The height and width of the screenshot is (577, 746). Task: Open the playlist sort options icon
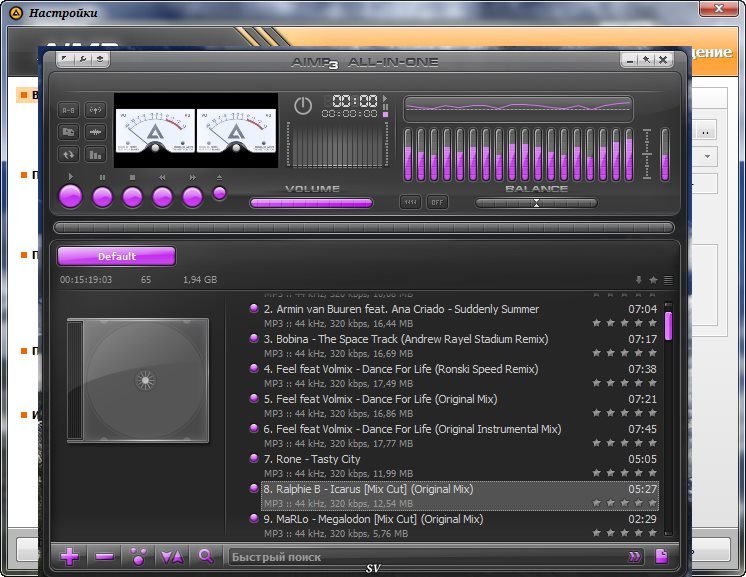click(172, 557)
